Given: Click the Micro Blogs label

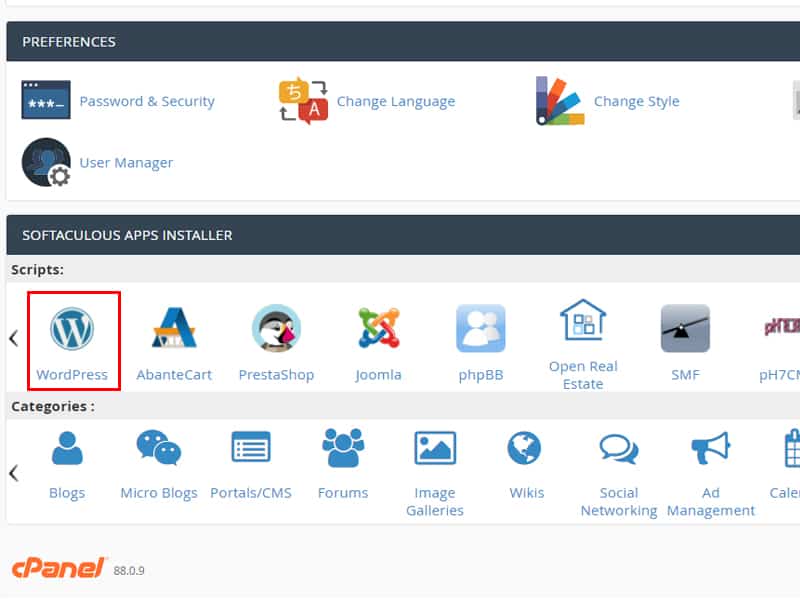Looking at the screenshot, I should (x=159, y=493).
